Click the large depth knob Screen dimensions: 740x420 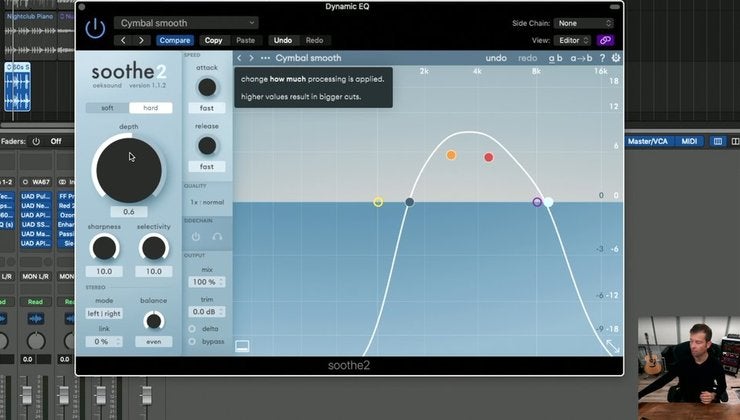[x=128, y=166]
